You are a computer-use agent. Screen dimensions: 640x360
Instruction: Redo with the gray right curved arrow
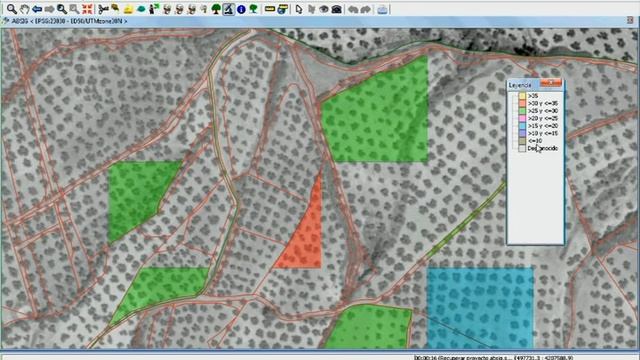tap(365, 9)
